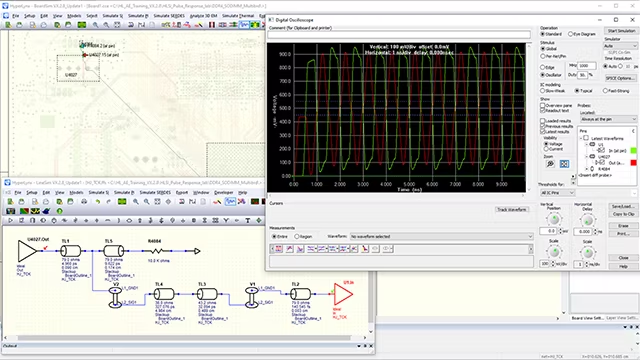The width and height of the screenshot is (640, 360).
Task: Click the SPICE Options button
Action: (x=620, y=78)
